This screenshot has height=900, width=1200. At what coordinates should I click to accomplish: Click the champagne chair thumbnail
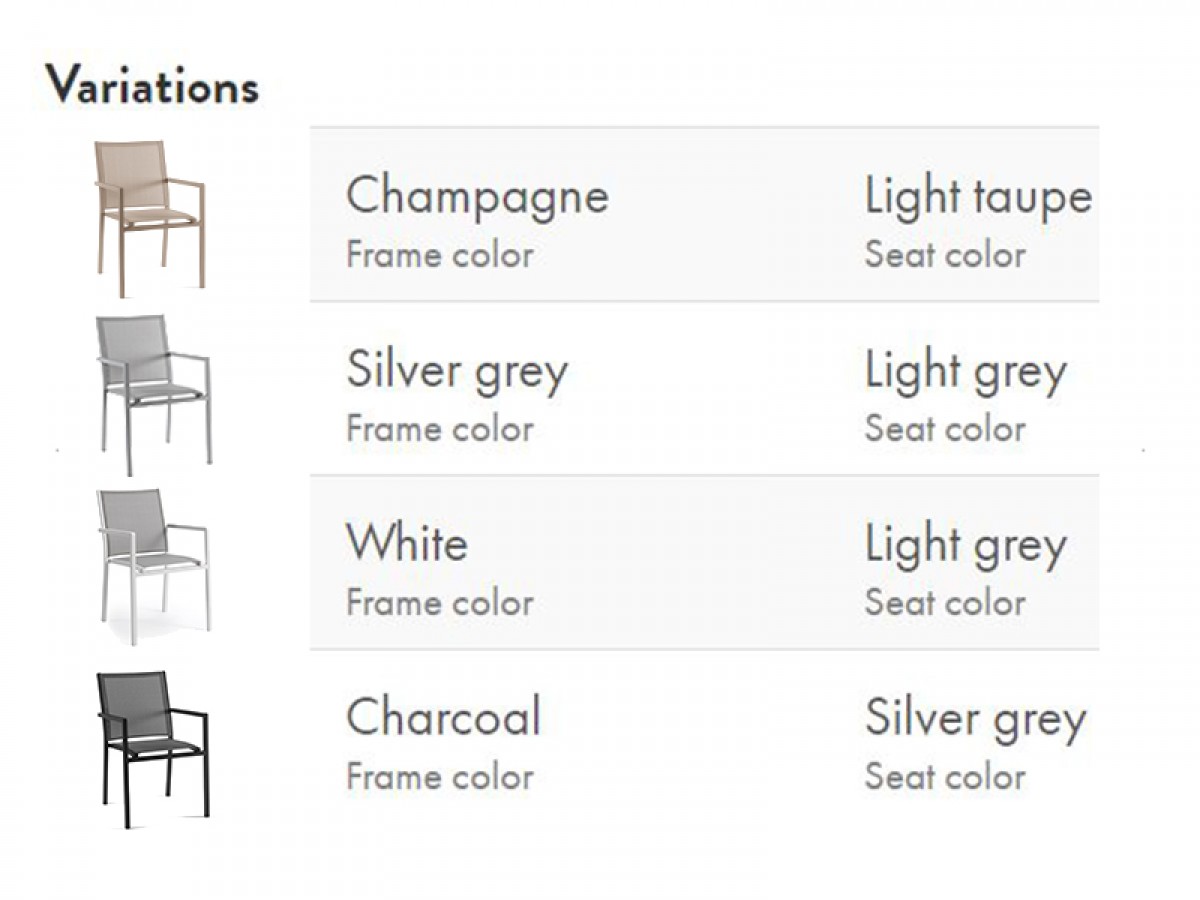click(x=149, y=218)
